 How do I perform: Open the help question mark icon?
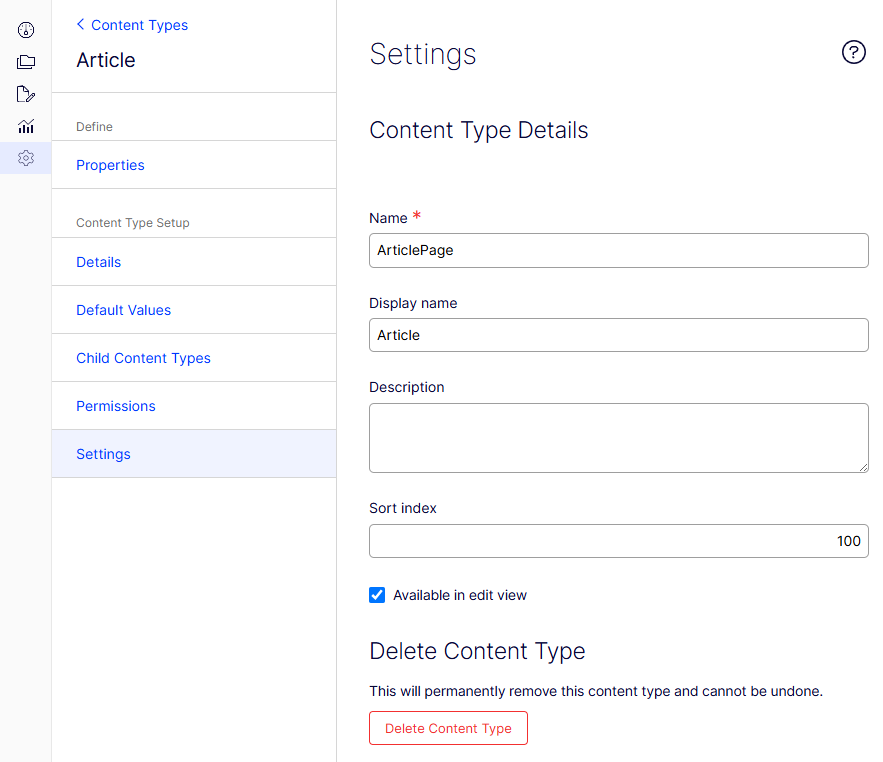[x=853, y=52]
